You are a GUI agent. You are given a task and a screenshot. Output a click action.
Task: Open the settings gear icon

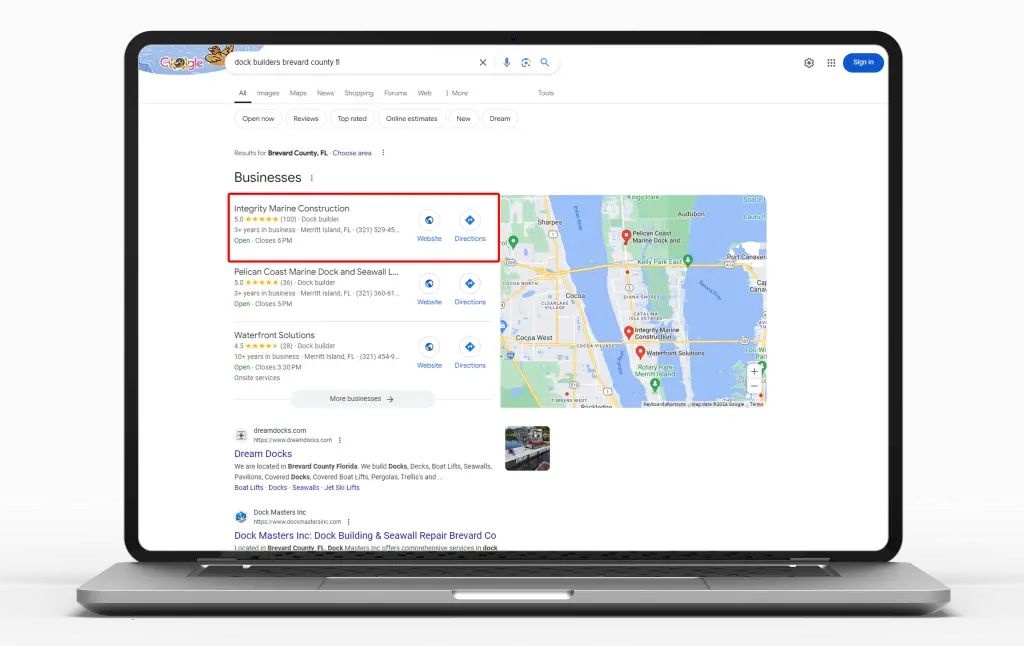click(808, 63)
